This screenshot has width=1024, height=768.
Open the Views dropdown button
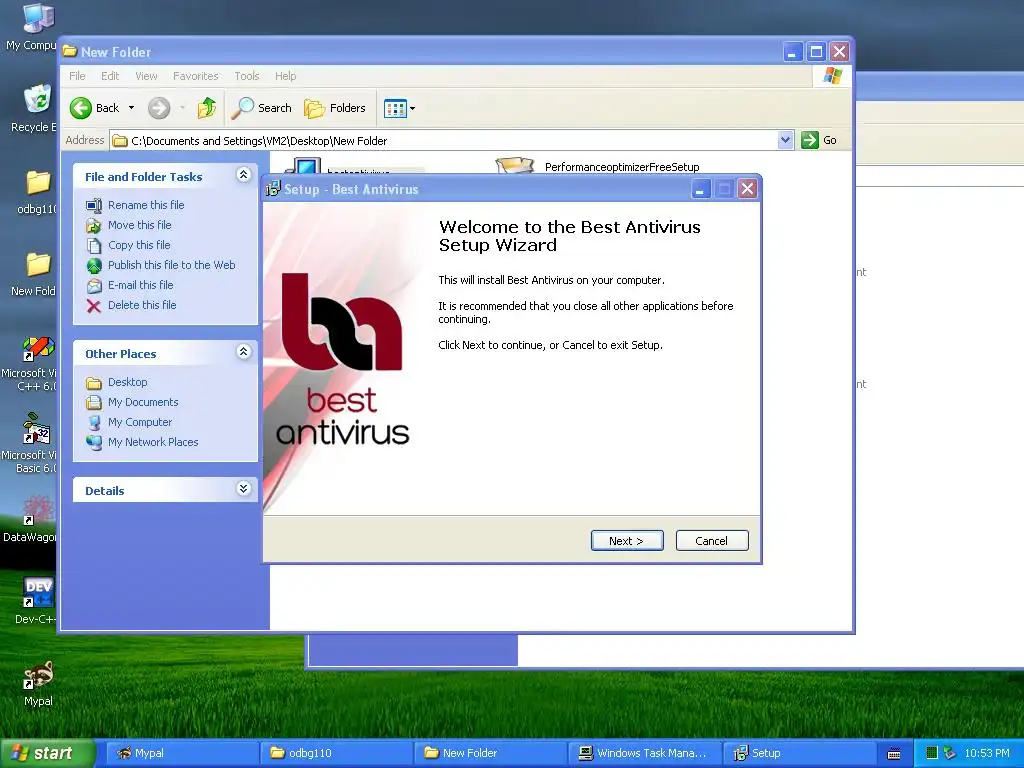point(399,108)
